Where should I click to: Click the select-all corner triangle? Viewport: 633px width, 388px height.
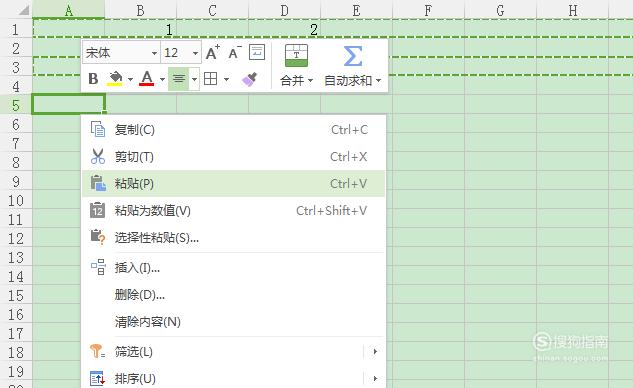(23, 10)
